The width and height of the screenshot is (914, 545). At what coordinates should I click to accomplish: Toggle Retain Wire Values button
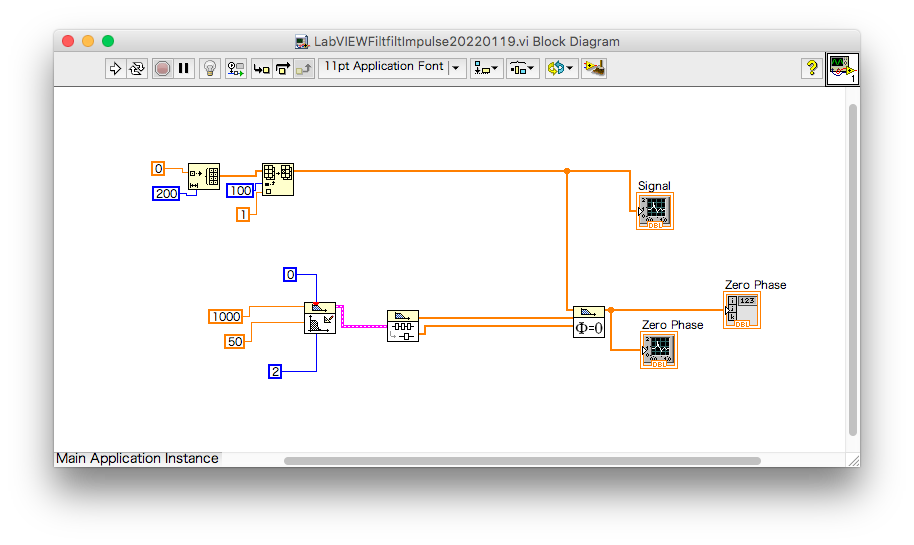pos(235,69)
